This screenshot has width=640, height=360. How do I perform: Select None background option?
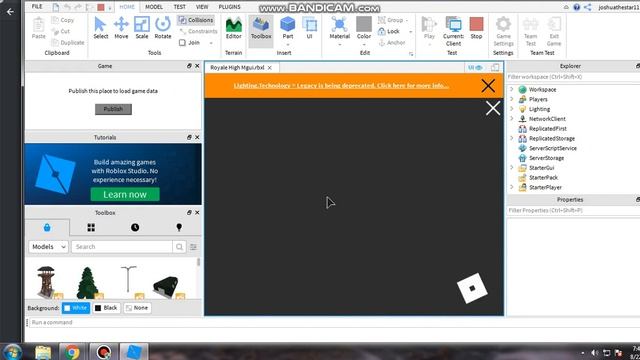[x=137, y=308]
